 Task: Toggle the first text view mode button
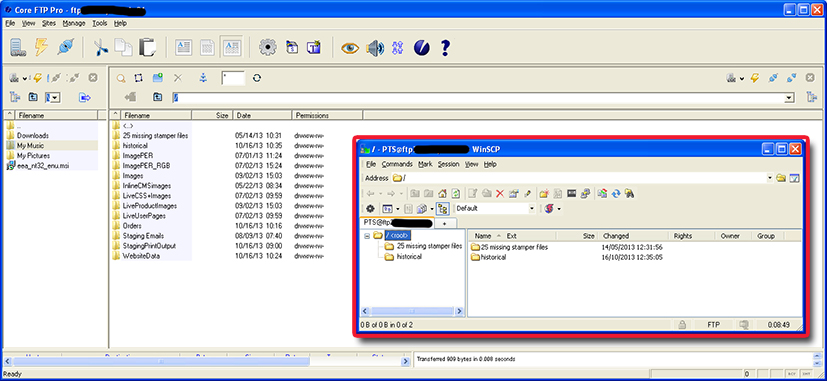click(x=184, y=47)
